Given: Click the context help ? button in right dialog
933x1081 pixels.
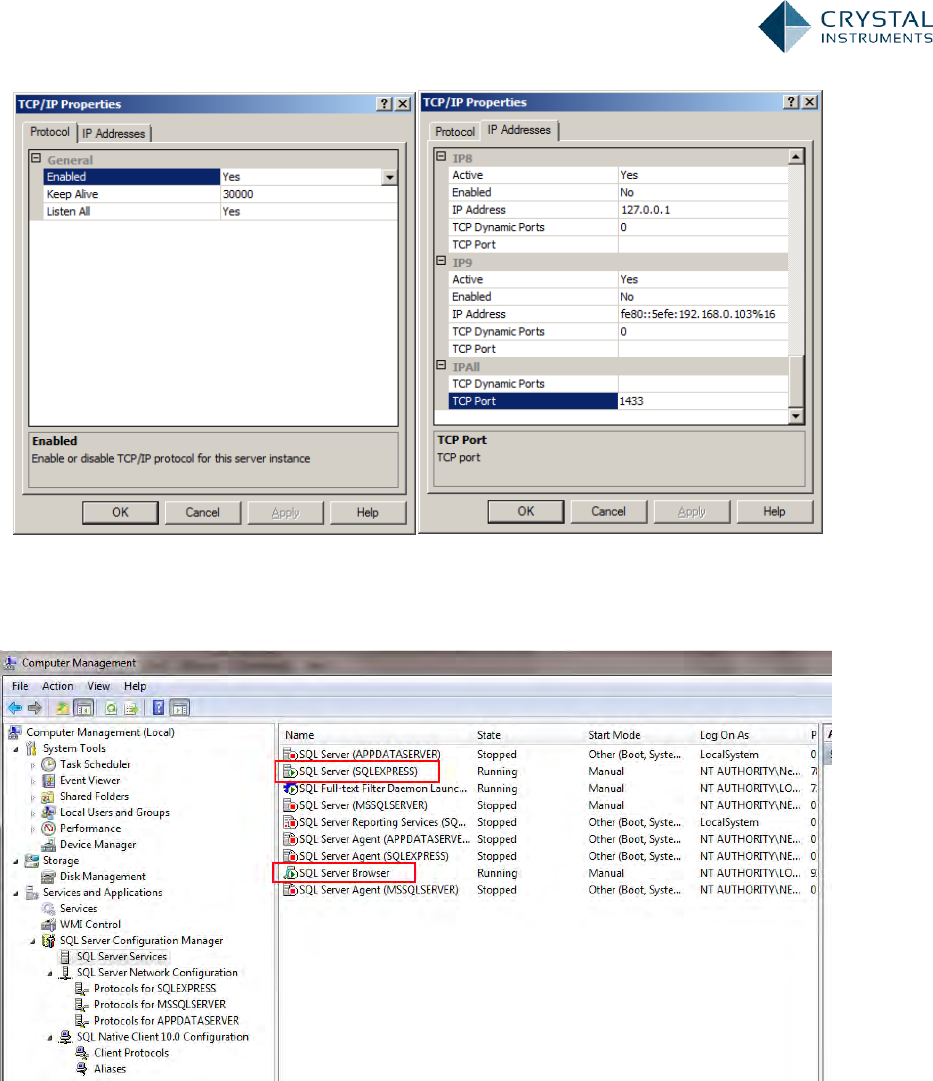Looking at the screenshot, I should pyautogui.click(x=792, y=102).
